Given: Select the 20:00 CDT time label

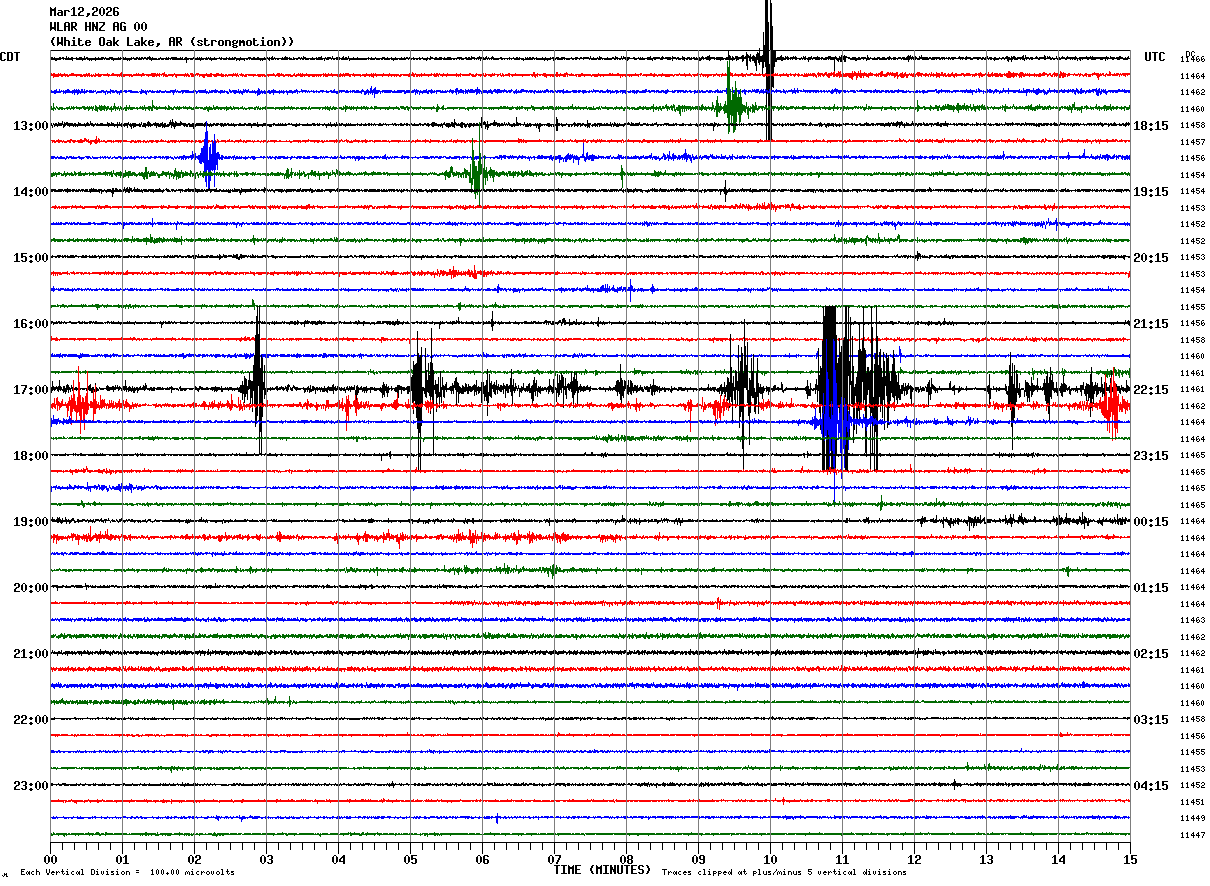Looking at the screenshot, I should click(30, 588).
